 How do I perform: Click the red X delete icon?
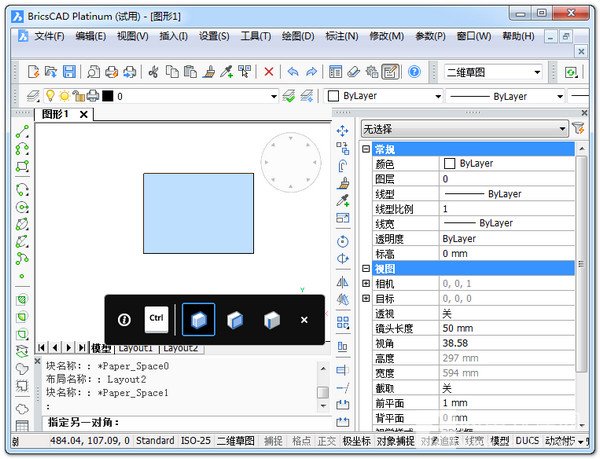(x=269, y=72)
